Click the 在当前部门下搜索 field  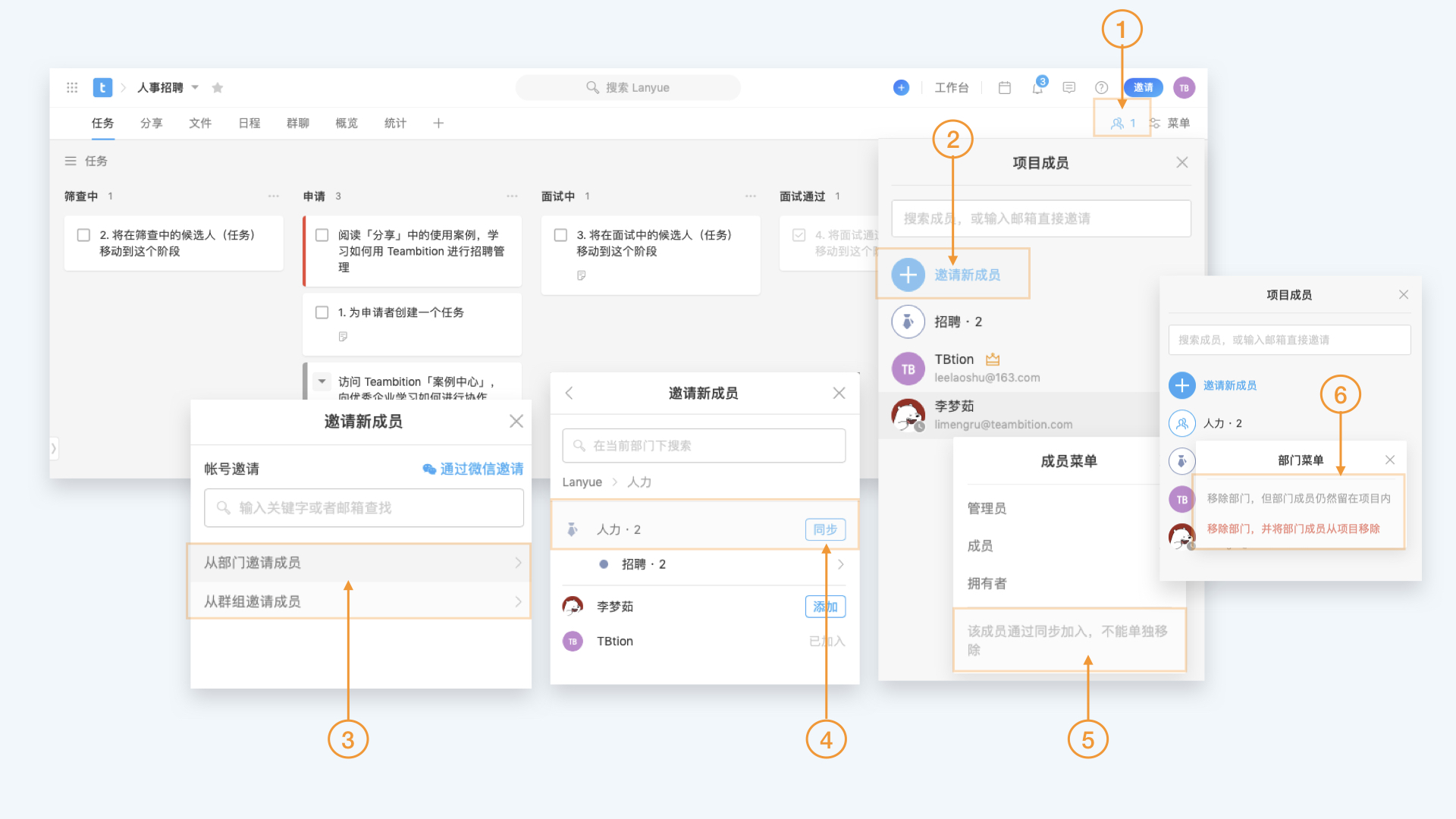pyautogui.click(x=704, y=446)
